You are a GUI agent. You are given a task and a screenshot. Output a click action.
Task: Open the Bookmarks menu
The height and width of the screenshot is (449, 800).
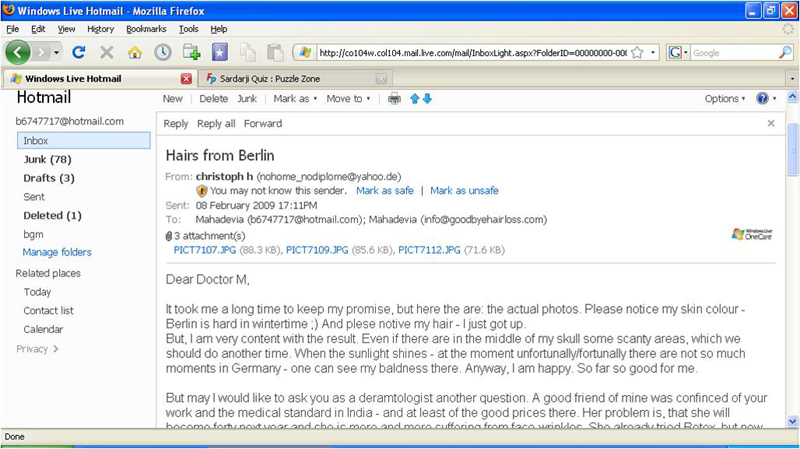point(146,29)
